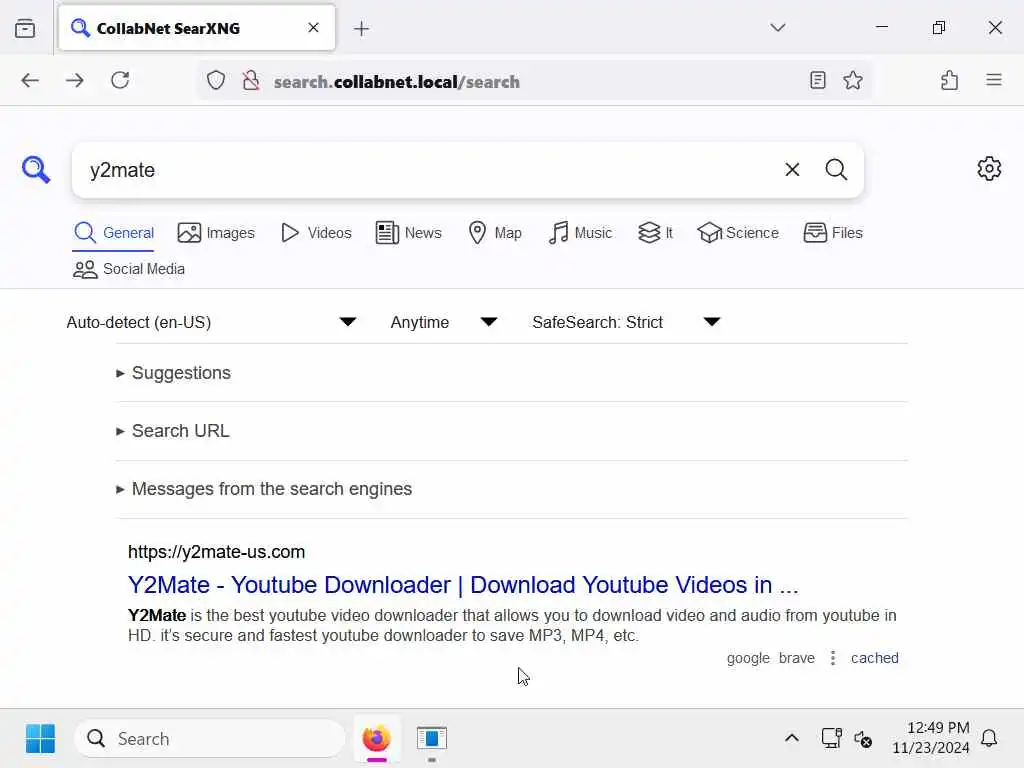This screenshot has width=1024, height=768.
Task: Expand the Suggestions section
Action: 174,373
